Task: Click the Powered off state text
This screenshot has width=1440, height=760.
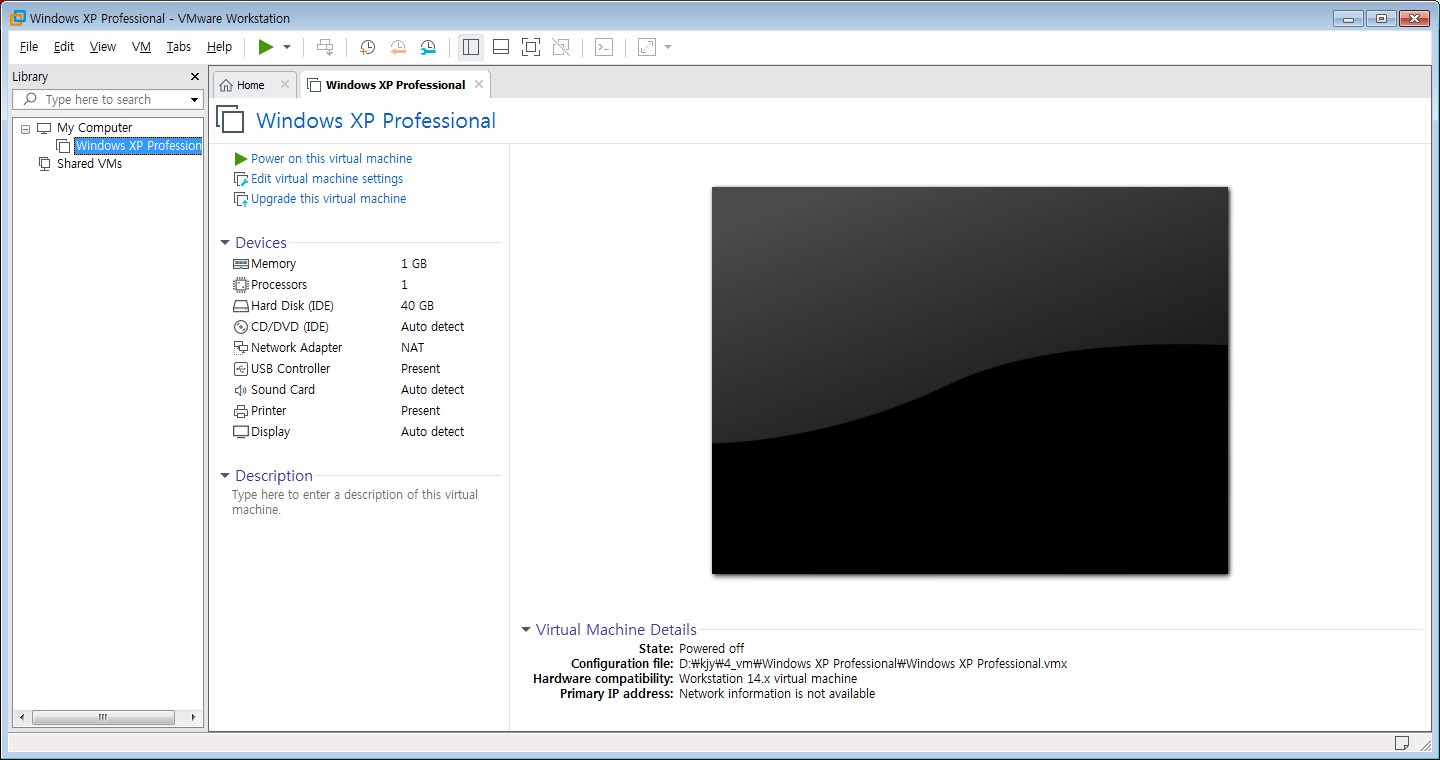Action: [711, 649]
